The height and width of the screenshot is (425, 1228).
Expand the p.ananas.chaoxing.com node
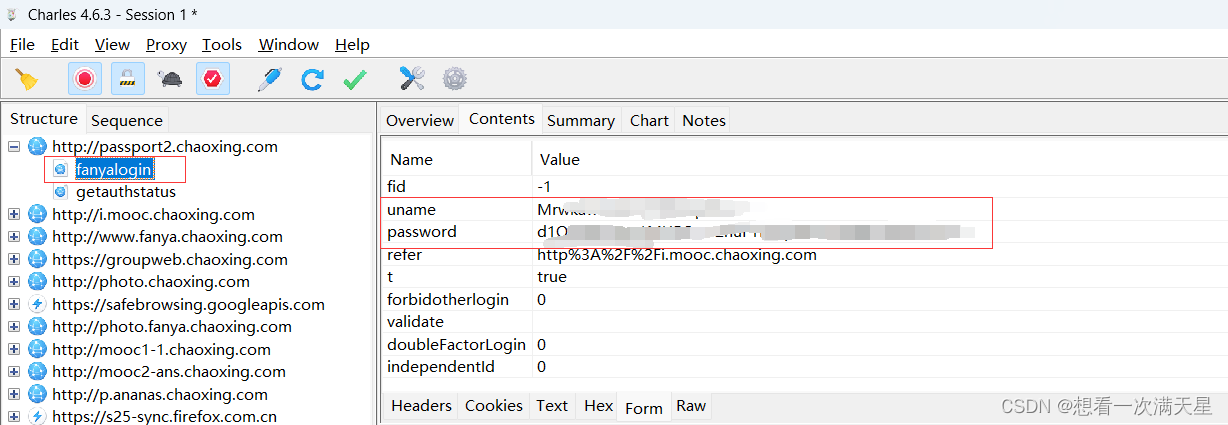pos(14,394)
